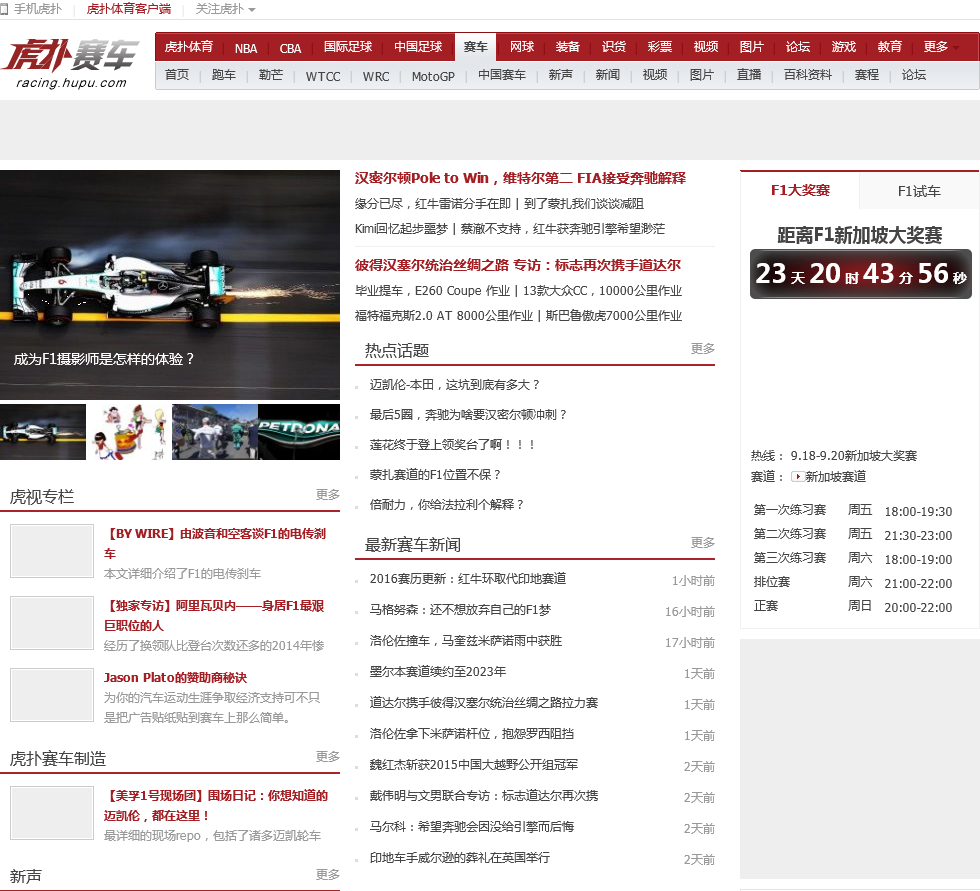Switch to the F1试车 tab
The image size is (980, 891).
(919, 191)
